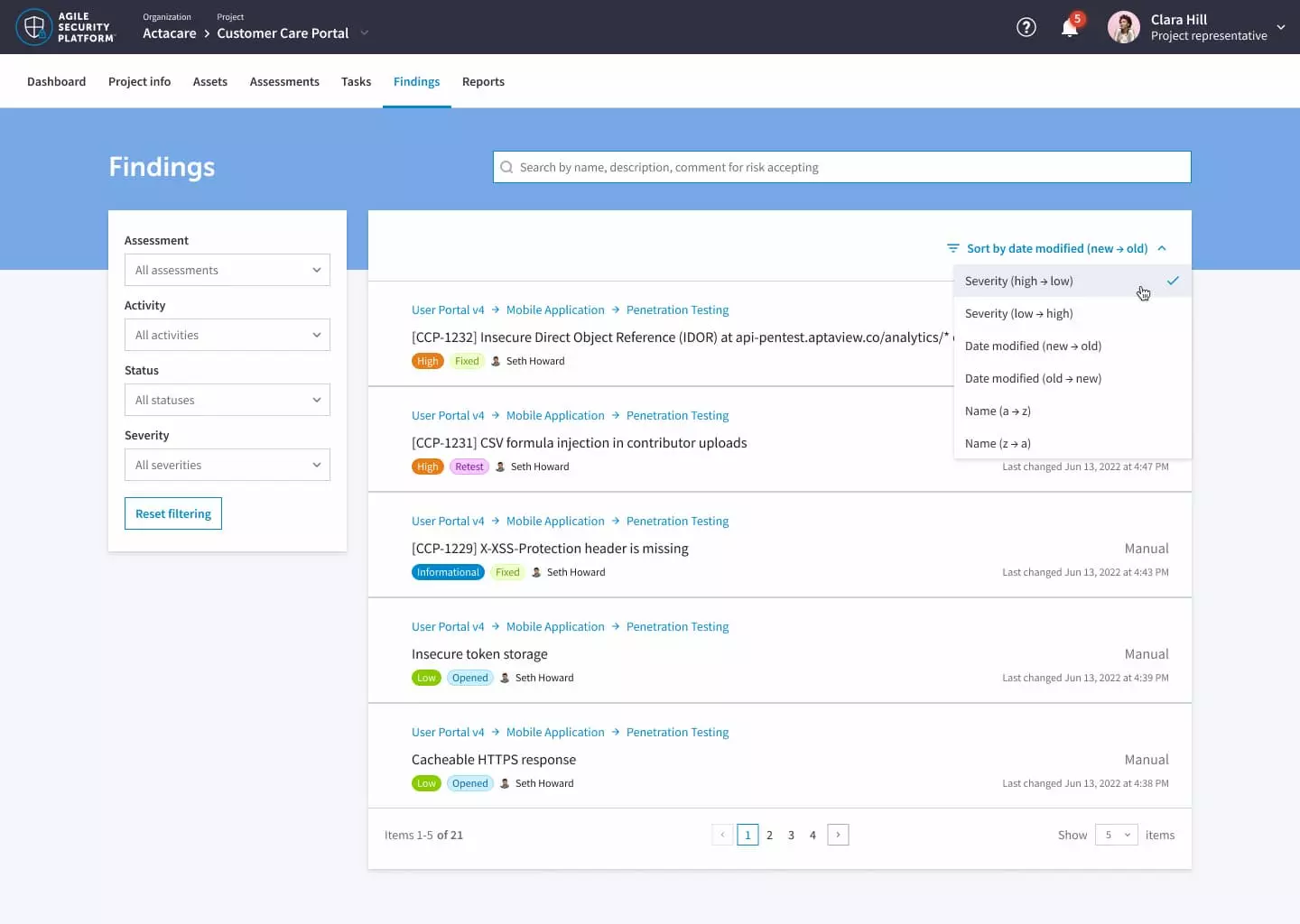Go to page 4 of findings

pyautogui.click(x=812, y=835)
